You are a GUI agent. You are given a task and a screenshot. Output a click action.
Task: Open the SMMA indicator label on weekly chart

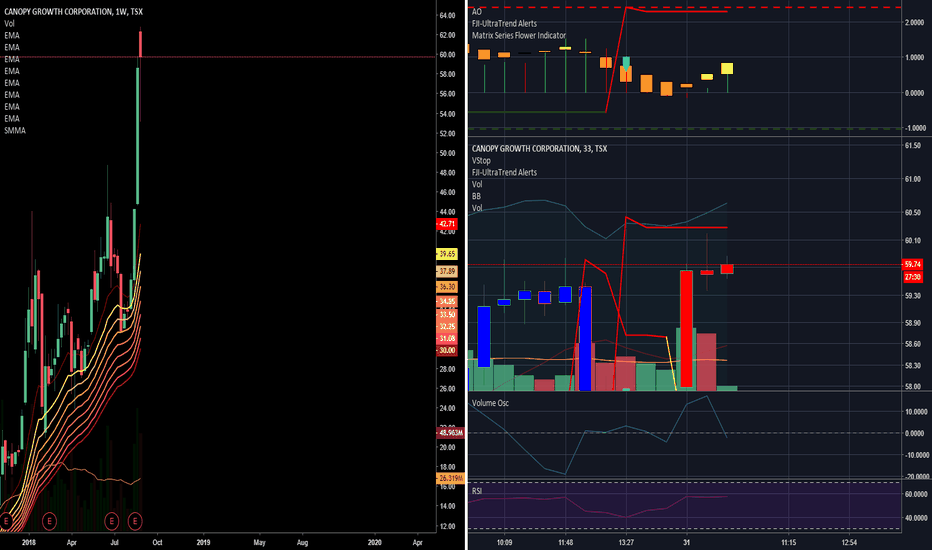(15, 130)
